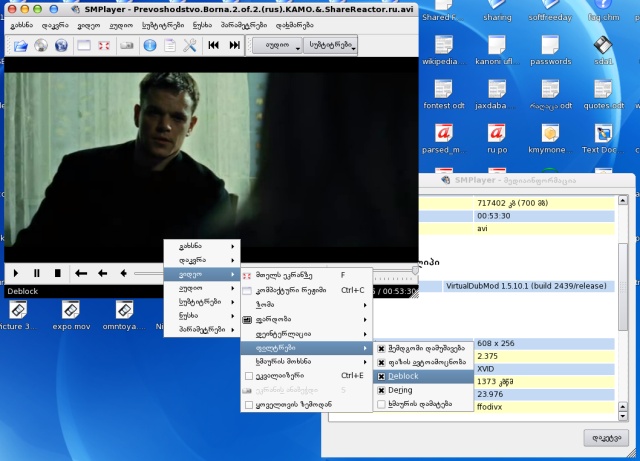Viewport: 640px width, 461px height.
Task: Select the passwords desktop file icon
Action: coord(550,50)
